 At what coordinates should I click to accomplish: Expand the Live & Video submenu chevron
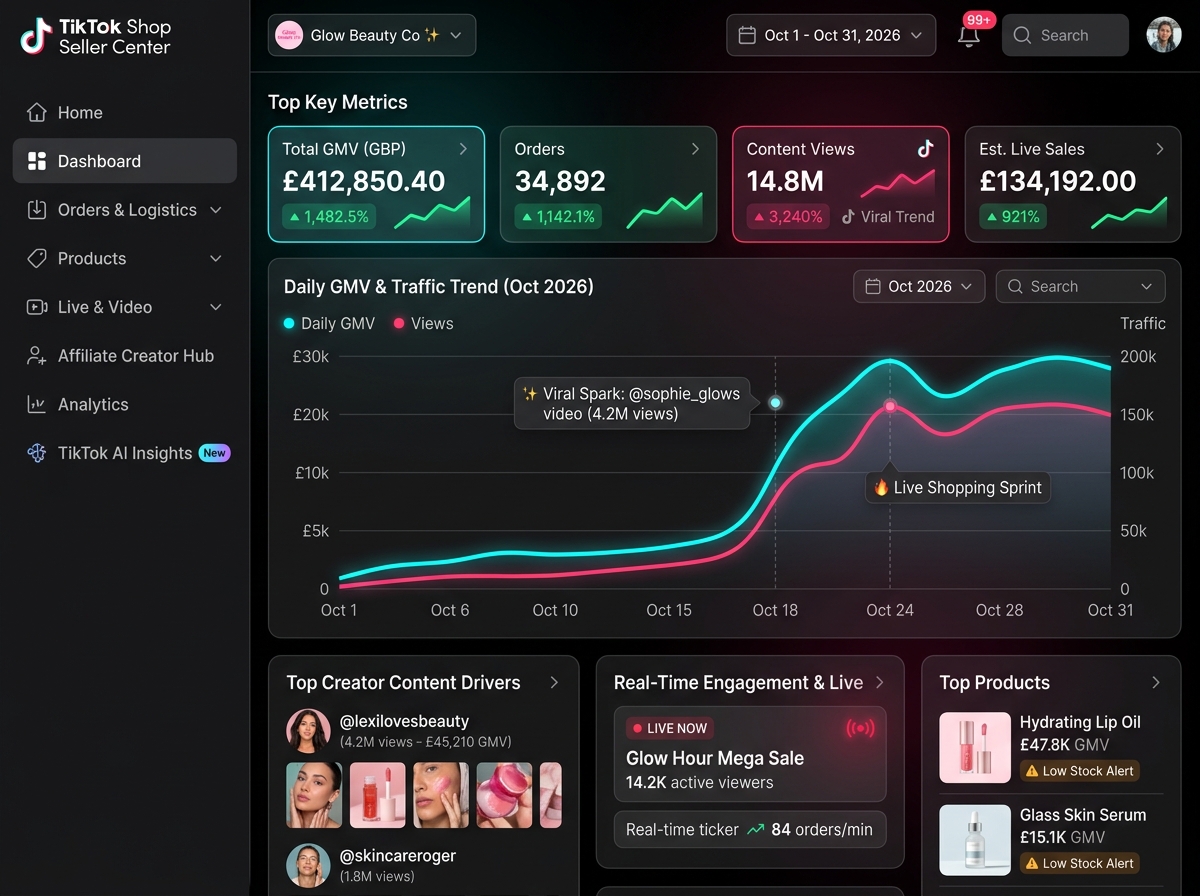point(216,307)
